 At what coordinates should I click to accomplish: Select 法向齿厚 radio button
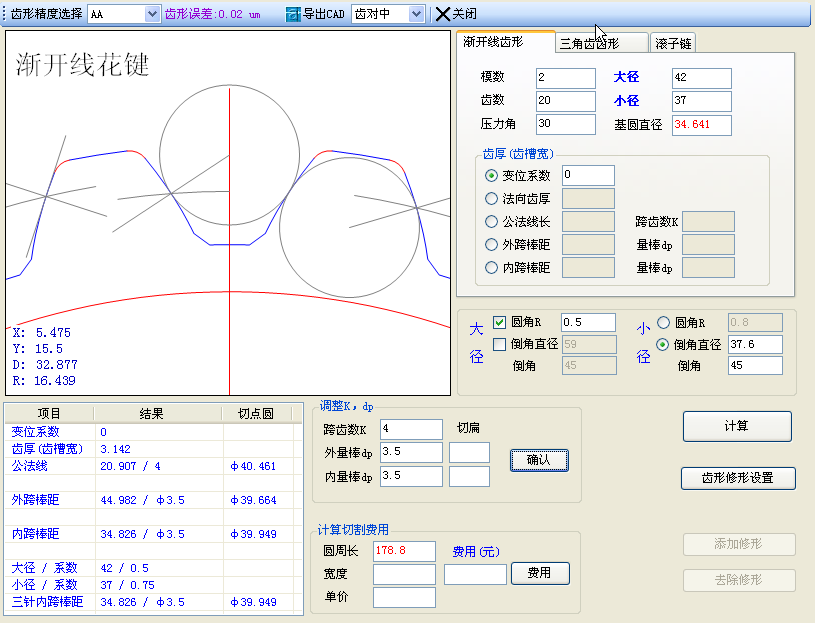click(x=491, y=198)
